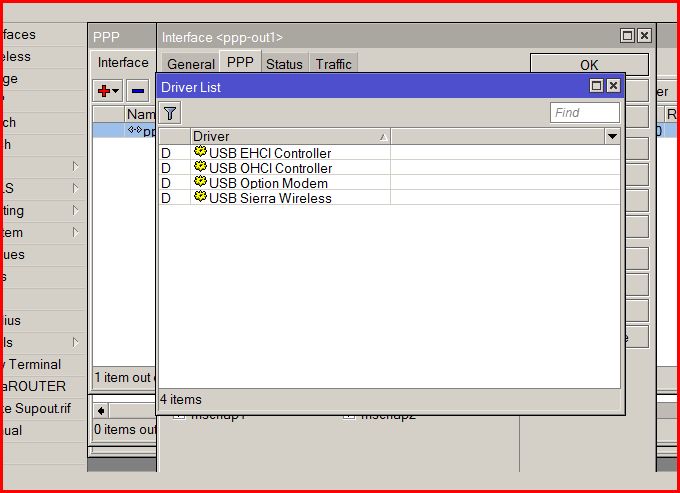The image size is (680, 493).
Task: Open the filter funnel in Driver List
Action: (x=170, y=114)
